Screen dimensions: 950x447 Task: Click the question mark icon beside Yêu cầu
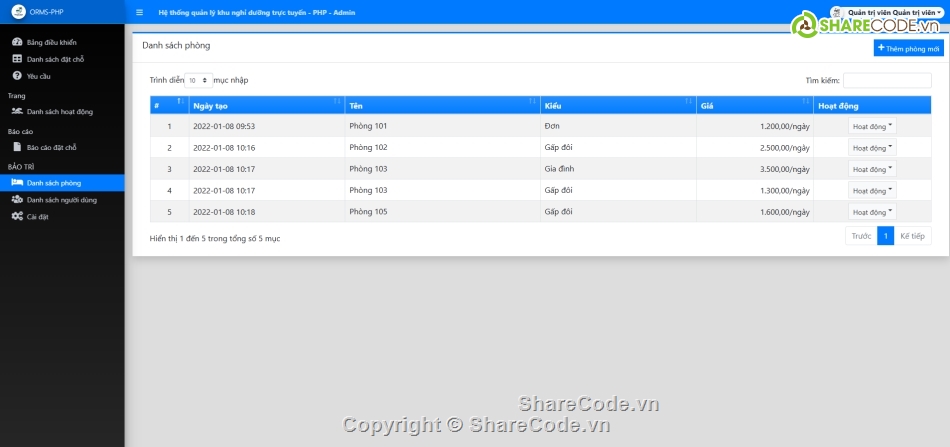(17, 75)
